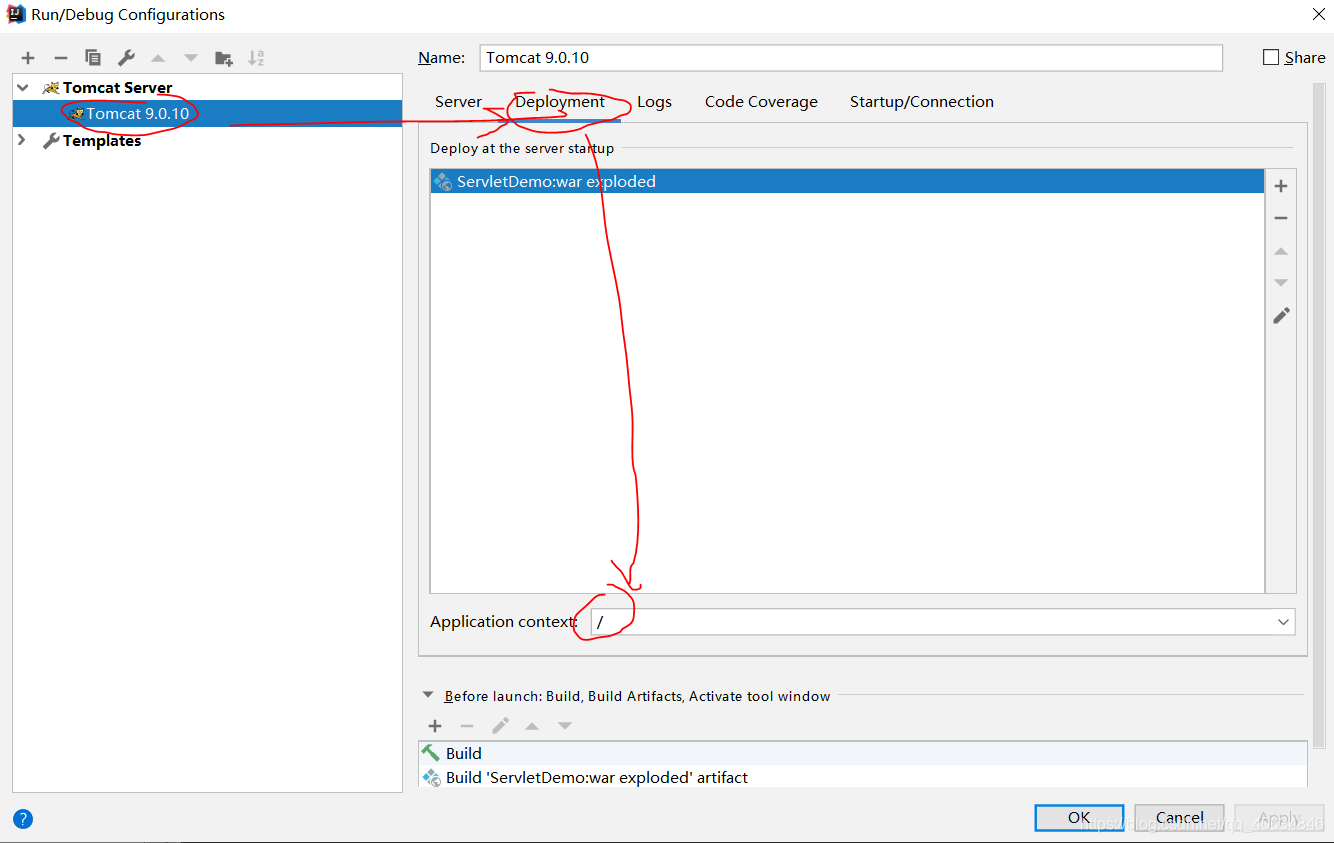Viewport: 1334px width, 843px height.
Task: Open Application context dropdown arrow
Action: click(1283, 622)
